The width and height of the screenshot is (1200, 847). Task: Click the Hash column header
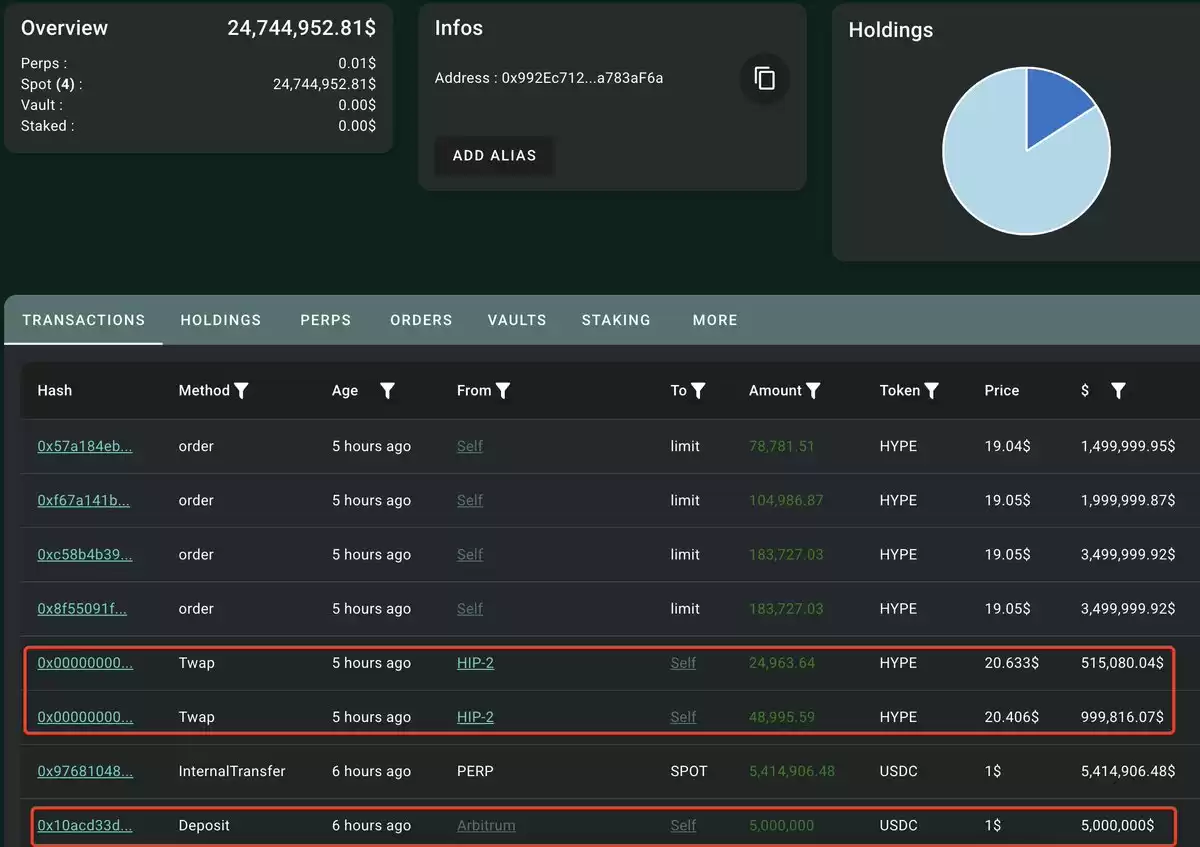55,391
